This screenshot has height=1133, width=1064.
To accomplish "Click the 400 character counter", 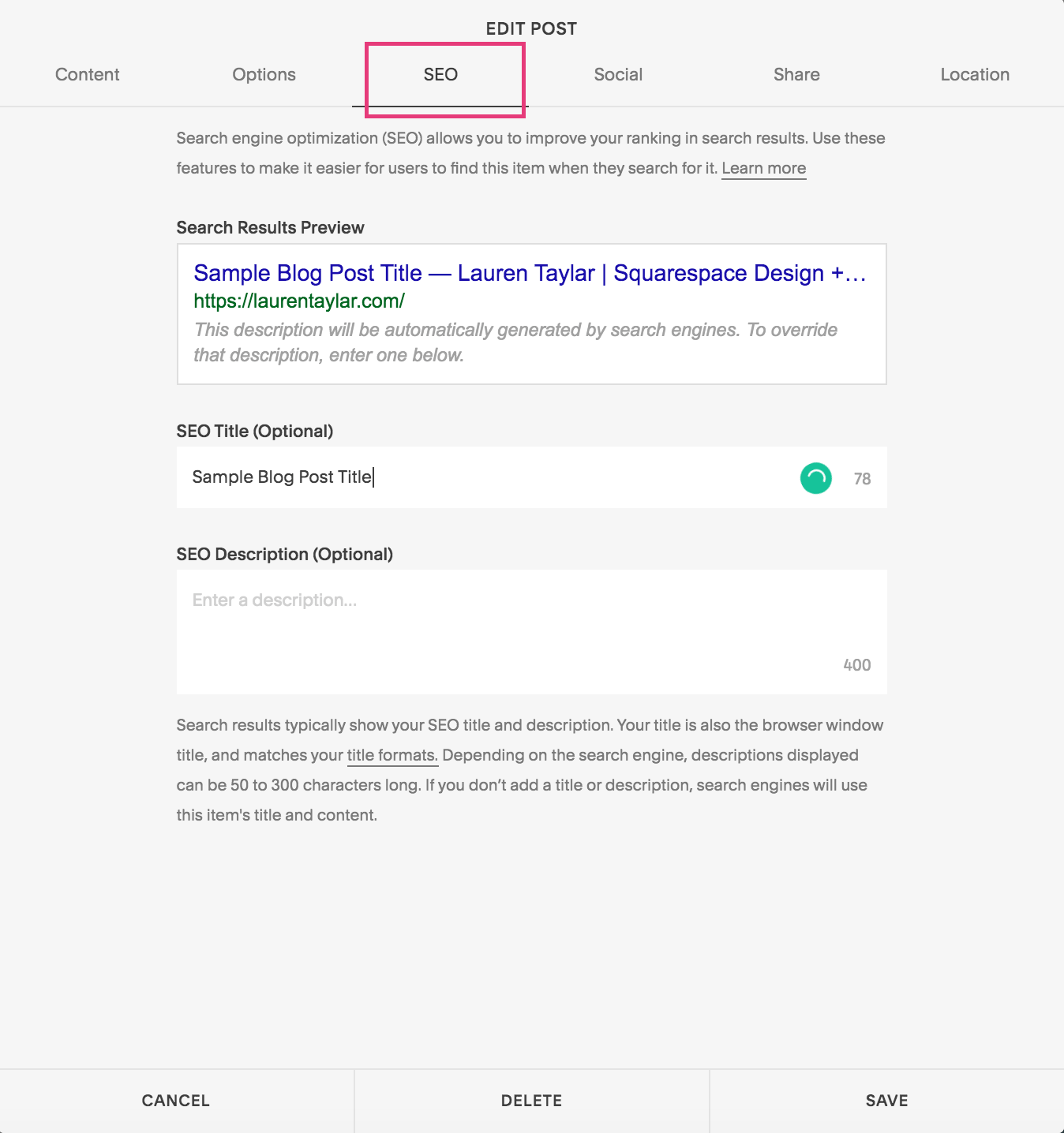I will 855,664.
